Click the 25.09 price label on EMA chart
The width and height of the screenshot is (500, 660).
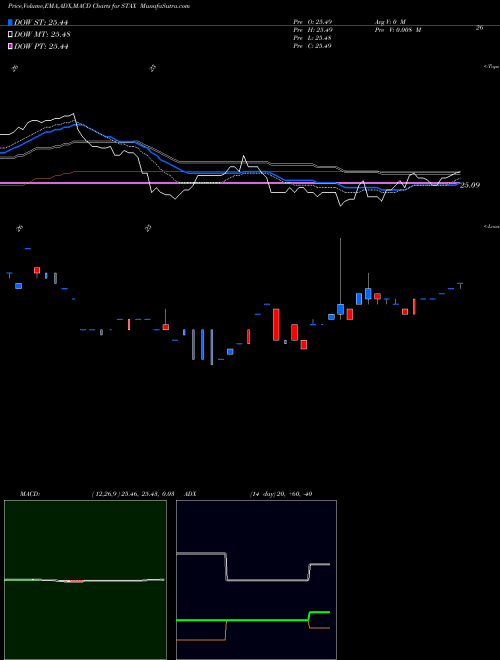coord(470,185)
